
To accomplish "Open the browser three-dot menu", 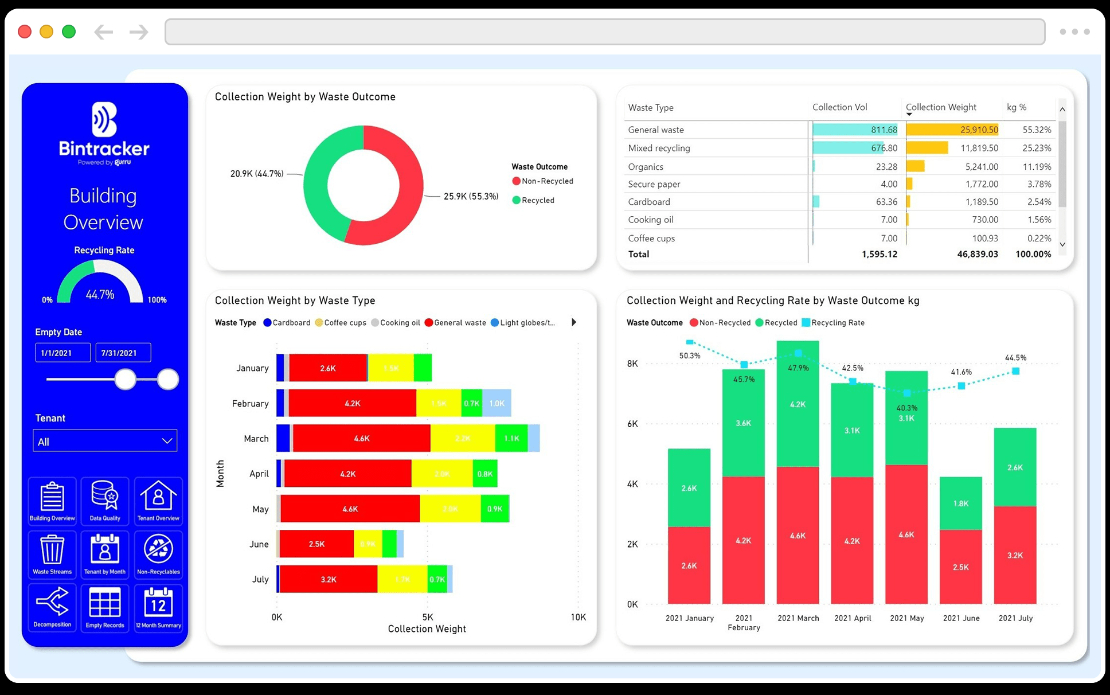I will click(x=1074, y=32).
